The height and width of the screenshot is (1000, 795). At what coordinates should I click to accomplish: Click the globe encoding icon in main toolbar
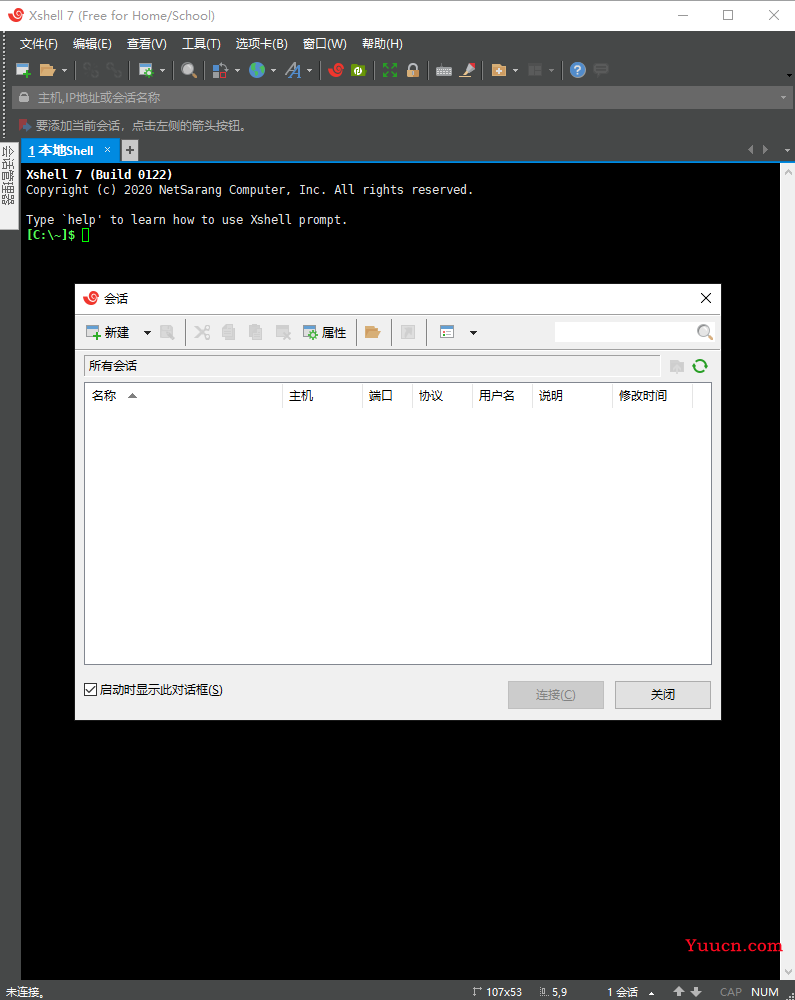pyautogui.click(x=257, y=70)
